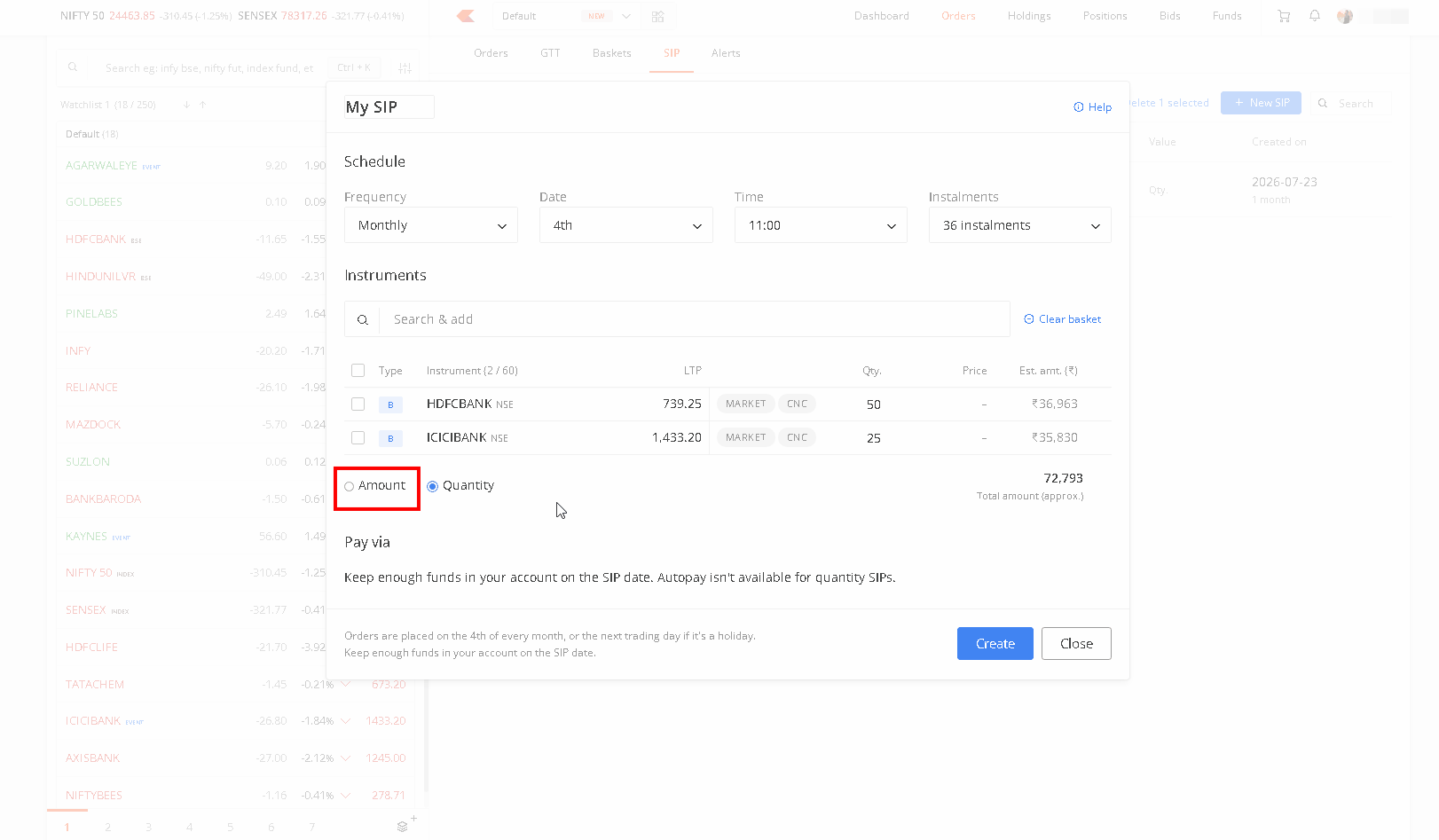Image resolution: width=1439 pixels, height=840 pixels.
Task: Open Positions in the top navigation
Action: tap(1105, 16)
